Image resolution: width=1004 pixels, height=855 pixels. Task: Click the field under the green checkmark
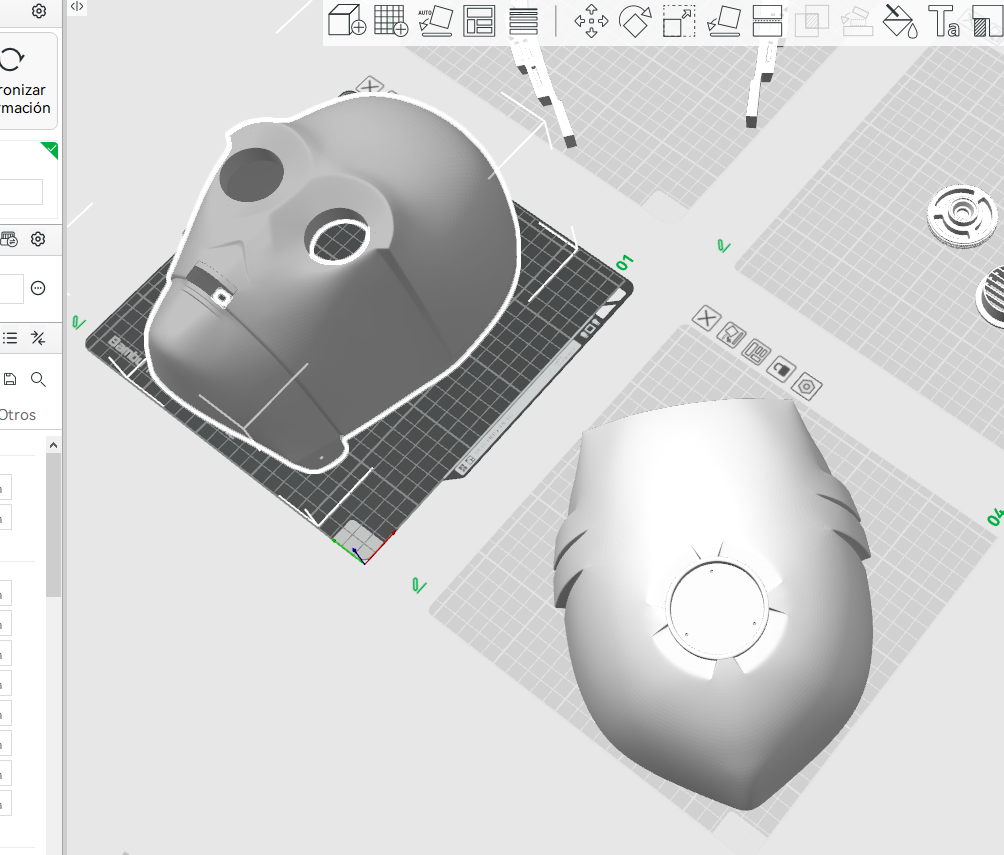point(20,191)
